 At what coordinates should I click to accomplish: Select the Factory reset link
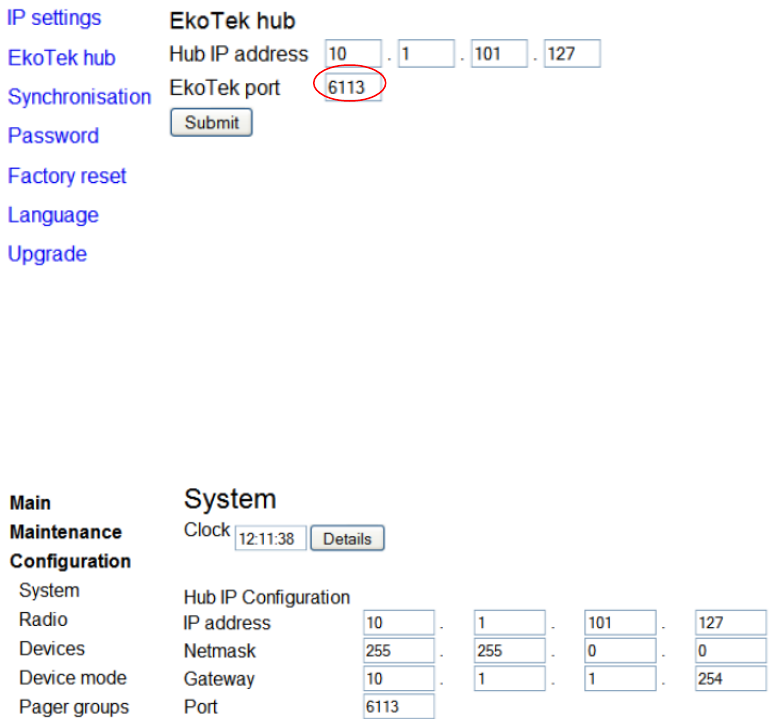[67, 176]
